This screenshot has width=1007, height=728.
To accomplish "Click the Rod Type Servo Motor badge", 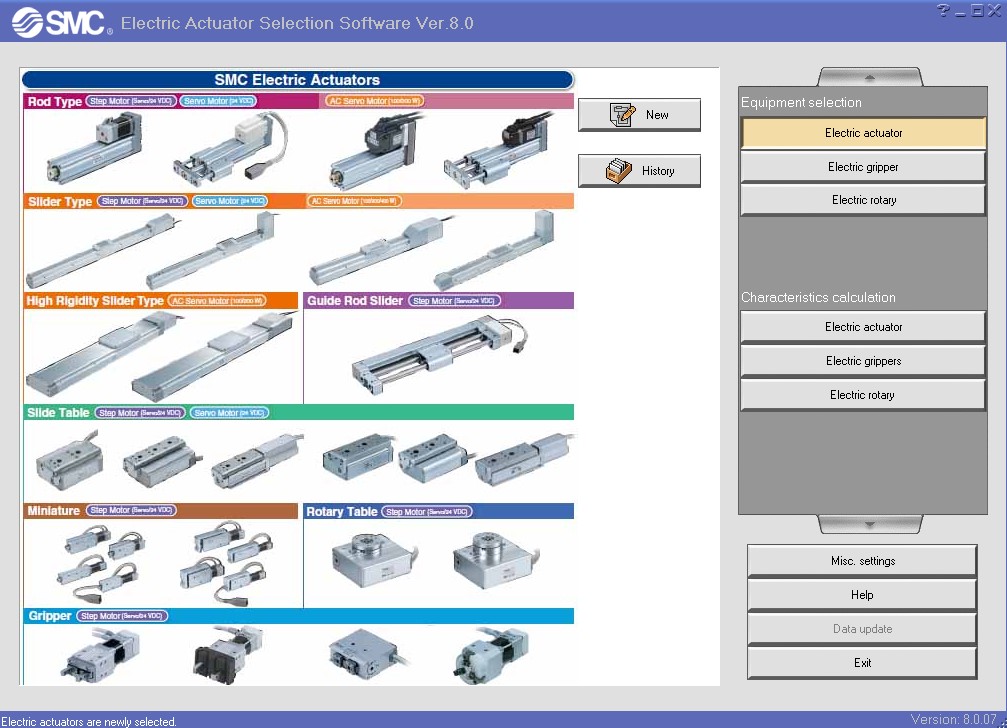I will 218,101.
